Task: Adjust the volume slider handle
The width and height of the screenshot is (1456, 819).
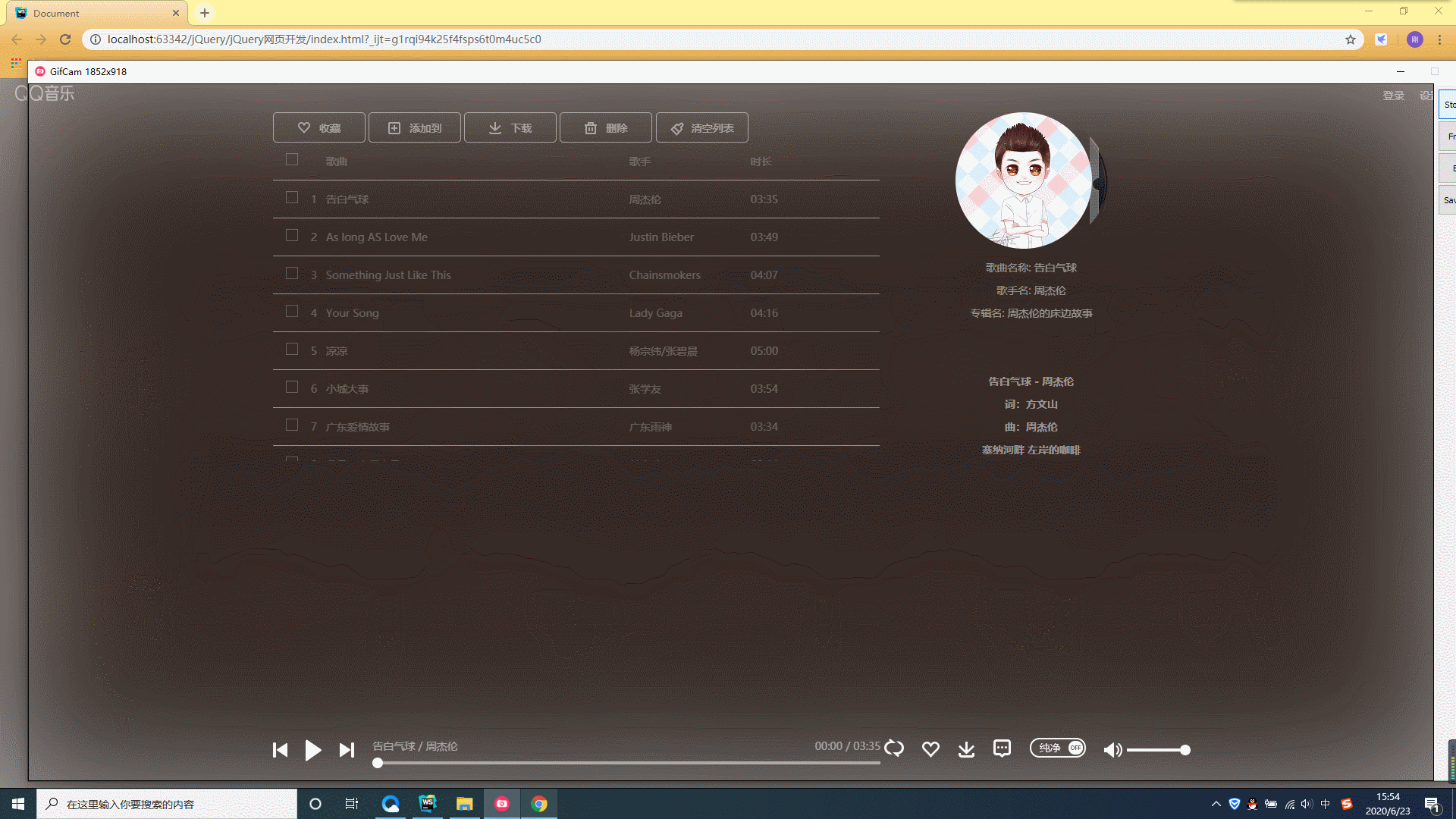Action: pyautogui.click(x=1185, y=750)
